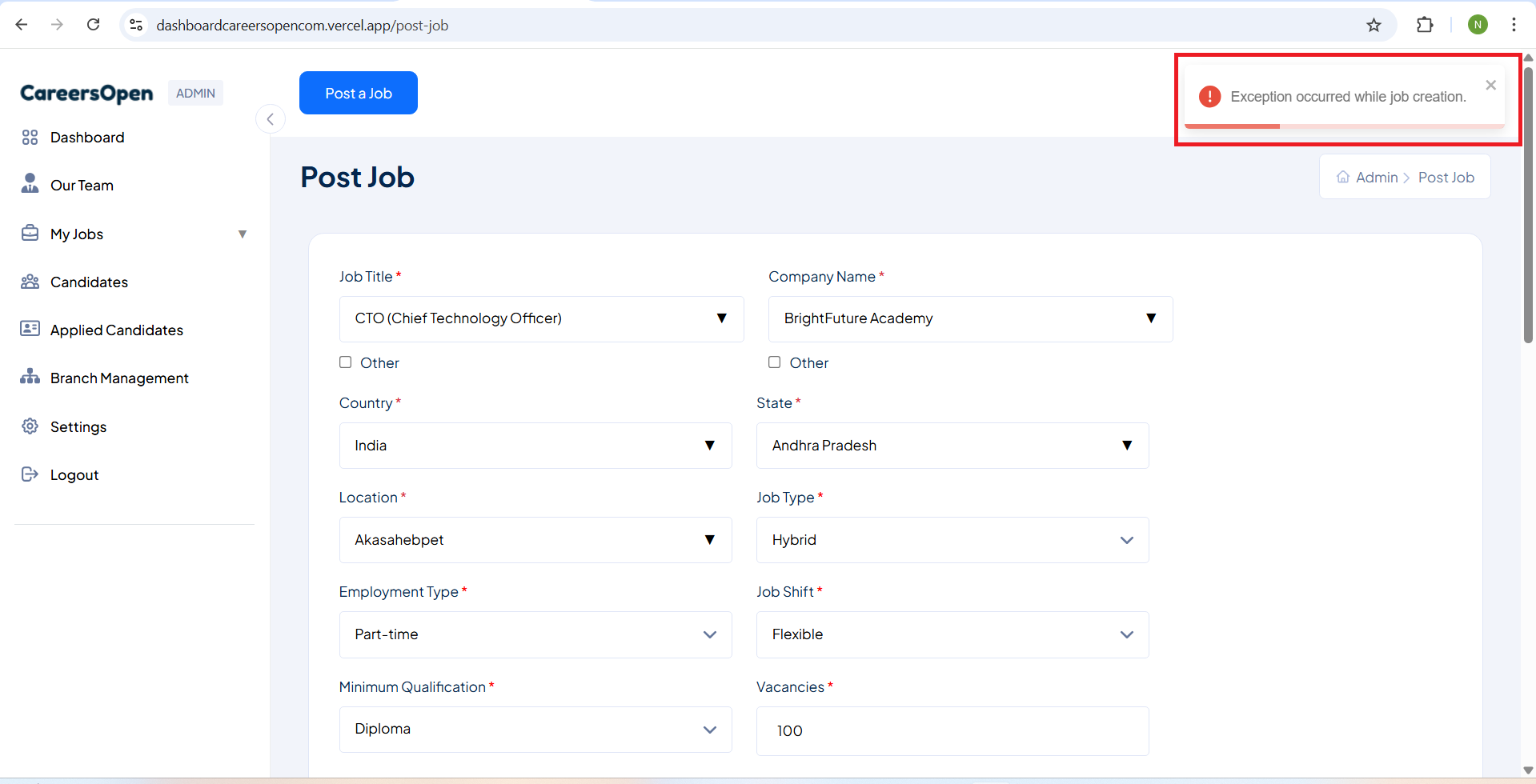The image size is (1536, 784).
Task: Click the Candidates group icon
Action: 30,282
